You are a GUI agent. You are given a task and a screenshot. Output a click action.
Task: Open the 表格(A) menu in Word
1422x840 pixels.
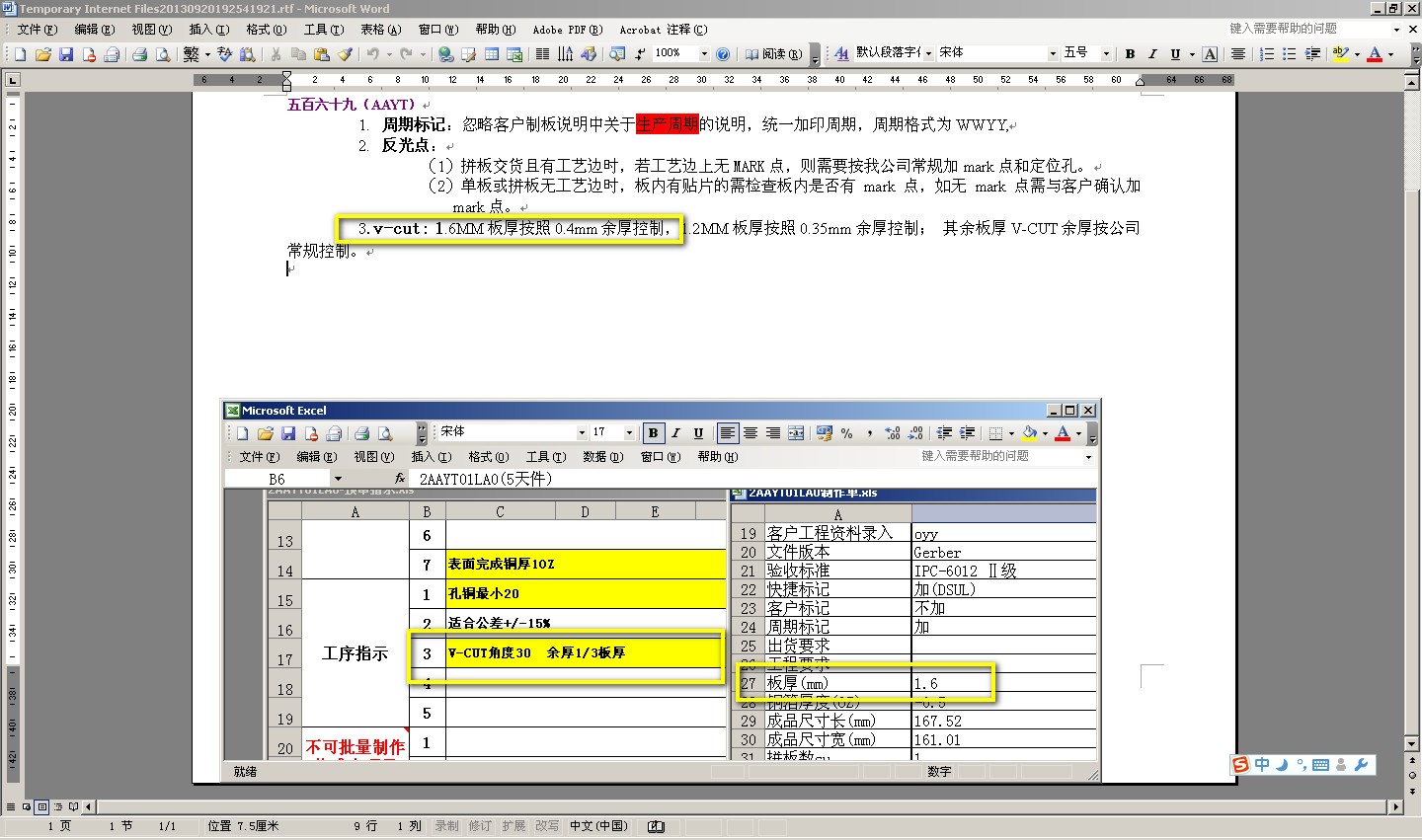380,30
